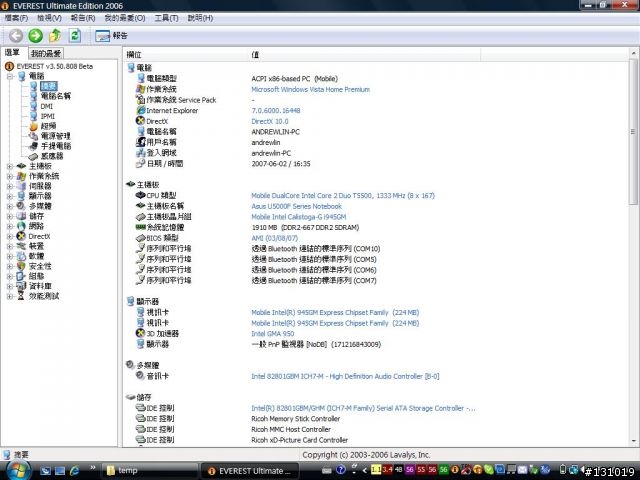The height and width of the screenshot is (480, 640).
Task: Click the up arrow of the right vertical scrollbar
Action: coord(633,53)
